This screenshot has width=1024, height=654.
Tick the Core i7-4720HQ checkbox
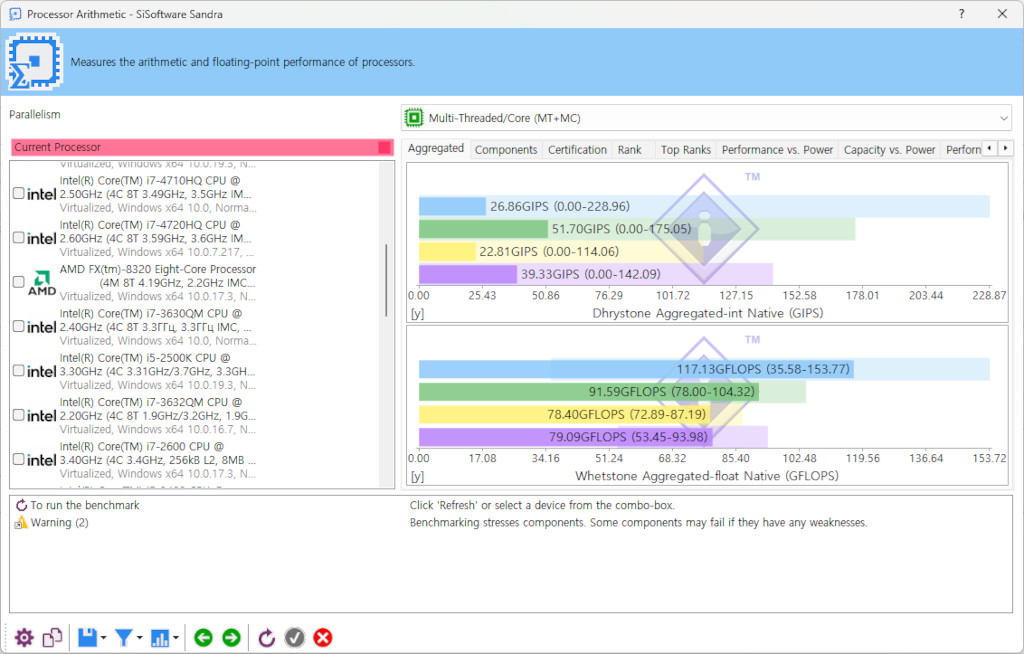click(x=18, y=238)
